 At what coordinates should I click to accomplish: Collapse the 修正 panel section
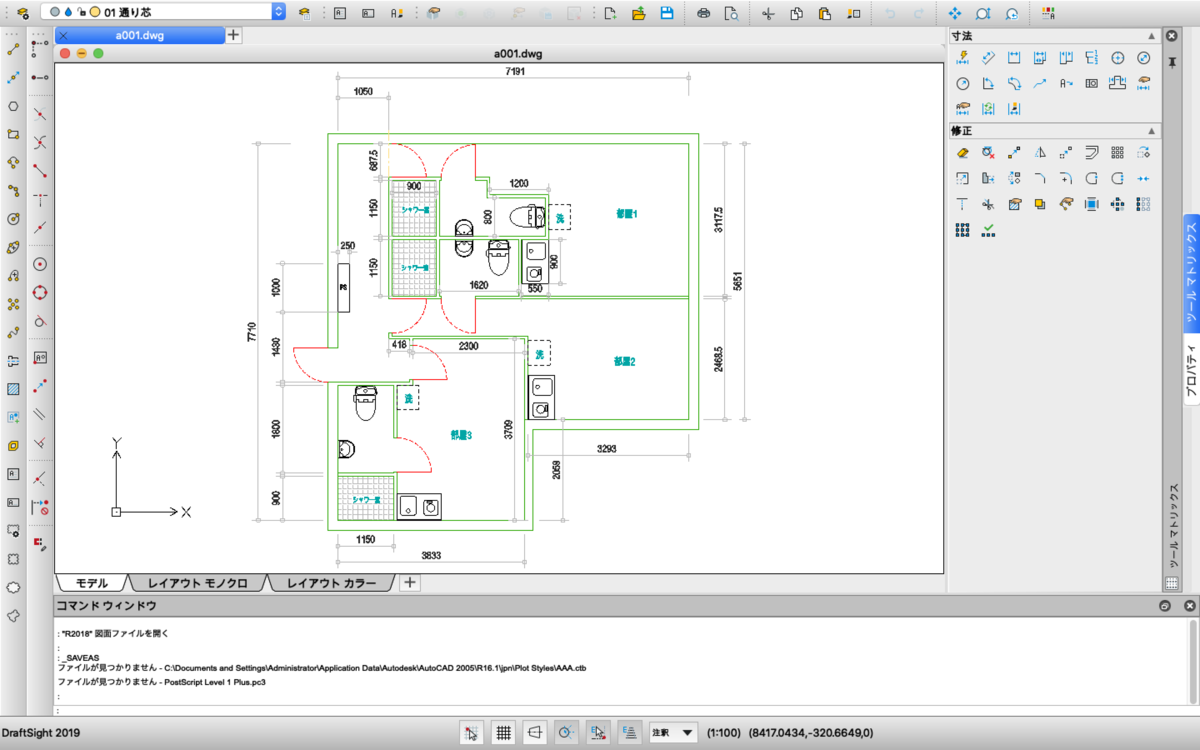click(1152, 131)
